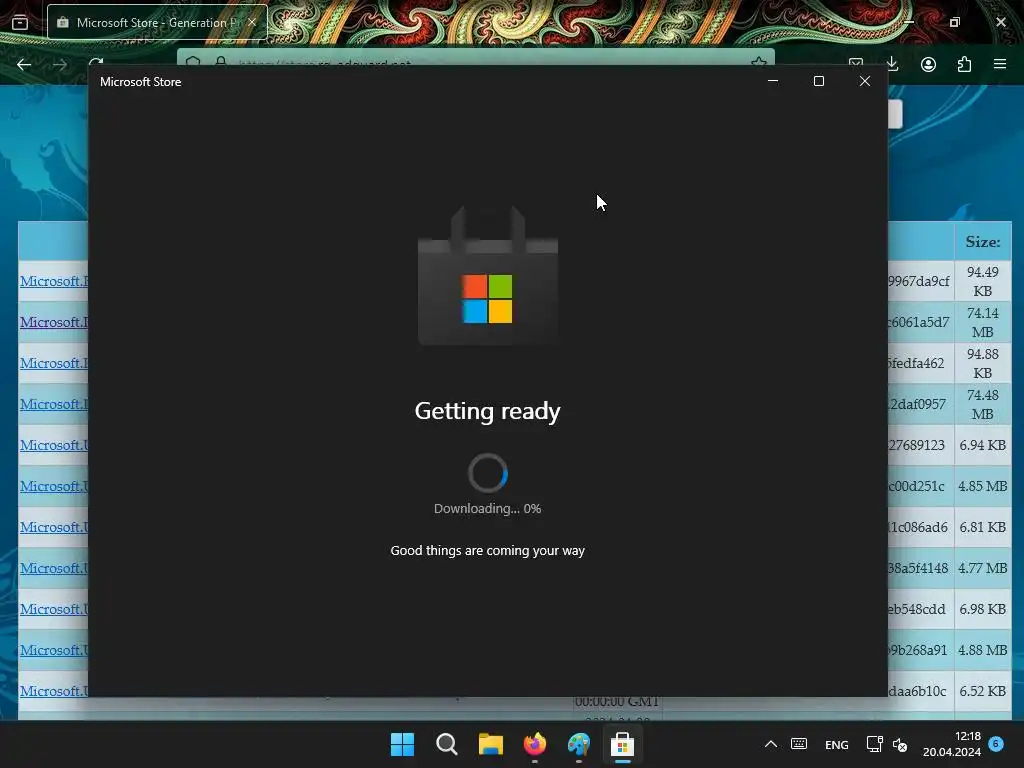Viewport: 1024px width, 768px height.
Task: Open Microsoft link in 6.98 KB row
Action: point(54,609)
